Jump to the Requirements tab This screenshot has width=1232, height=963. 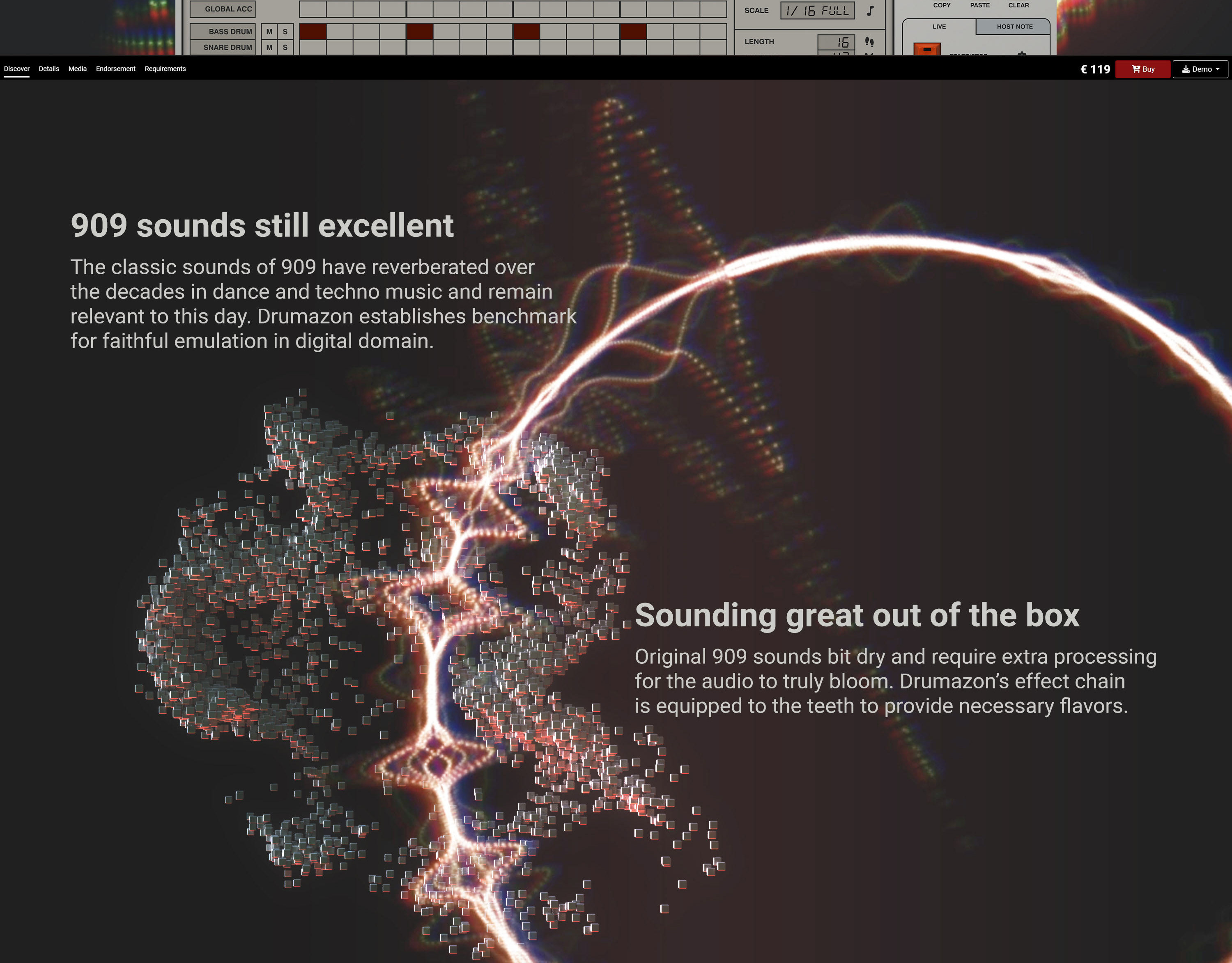click(165, 69)
